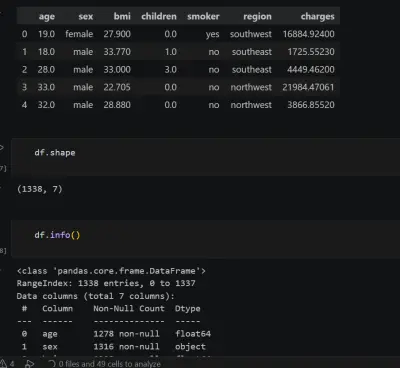This screenshot has width=400, height=368.
Task: Click the pandas DataFrame class output line
Action: [111, 271]
